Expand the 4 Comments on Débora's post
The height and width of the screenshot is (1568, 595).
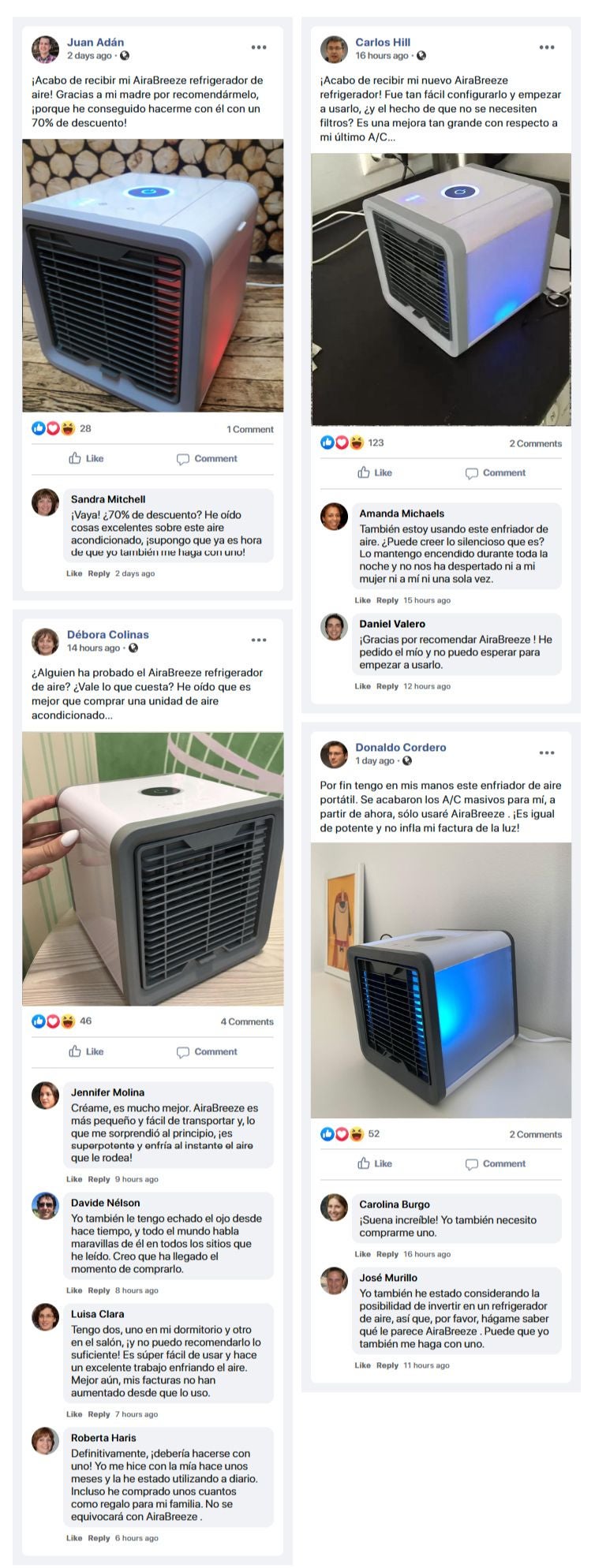pos(247,1021)
